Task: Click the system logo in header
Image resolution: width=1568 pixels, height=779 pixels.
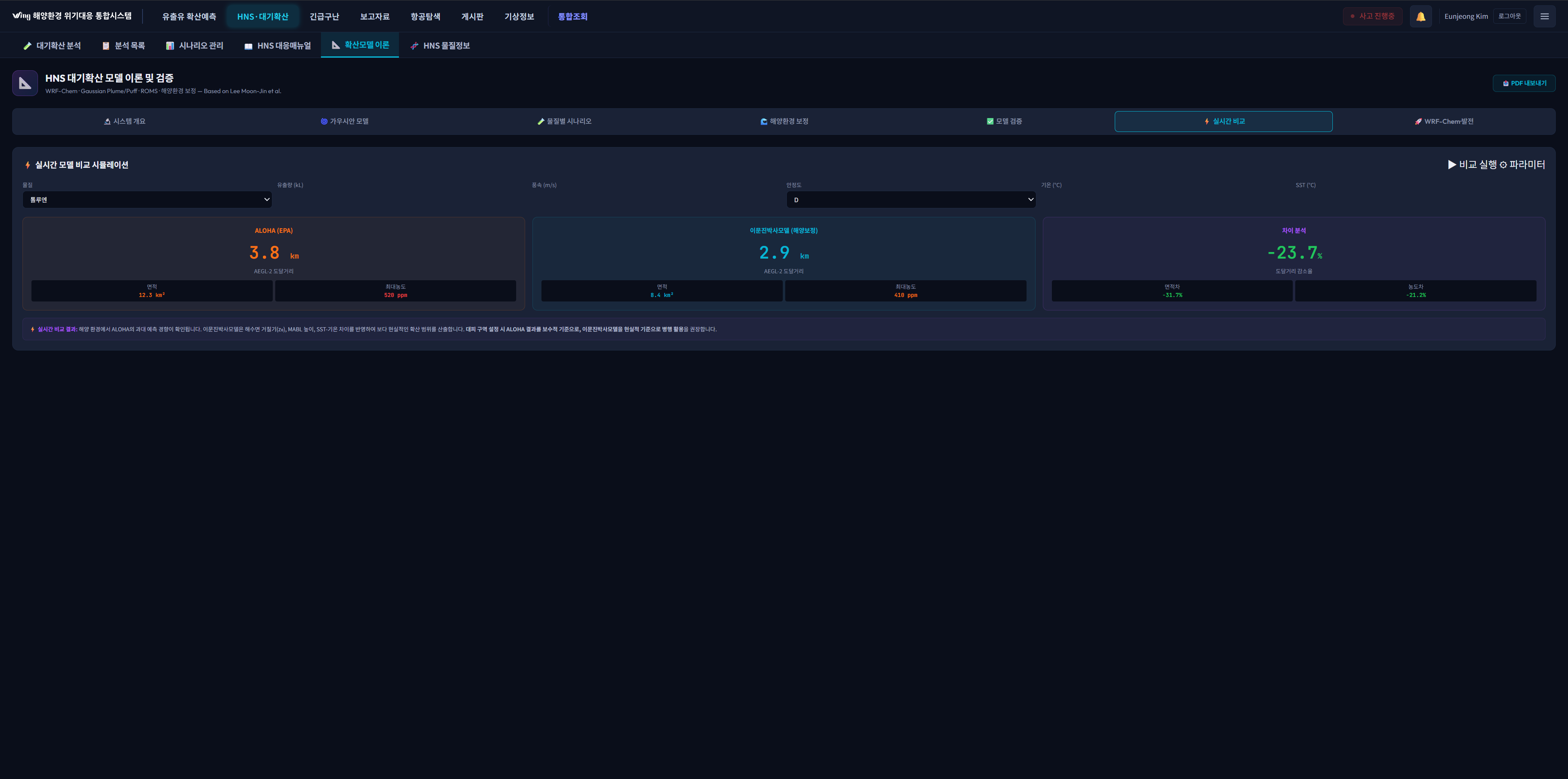Action: [x=21, y=16]
